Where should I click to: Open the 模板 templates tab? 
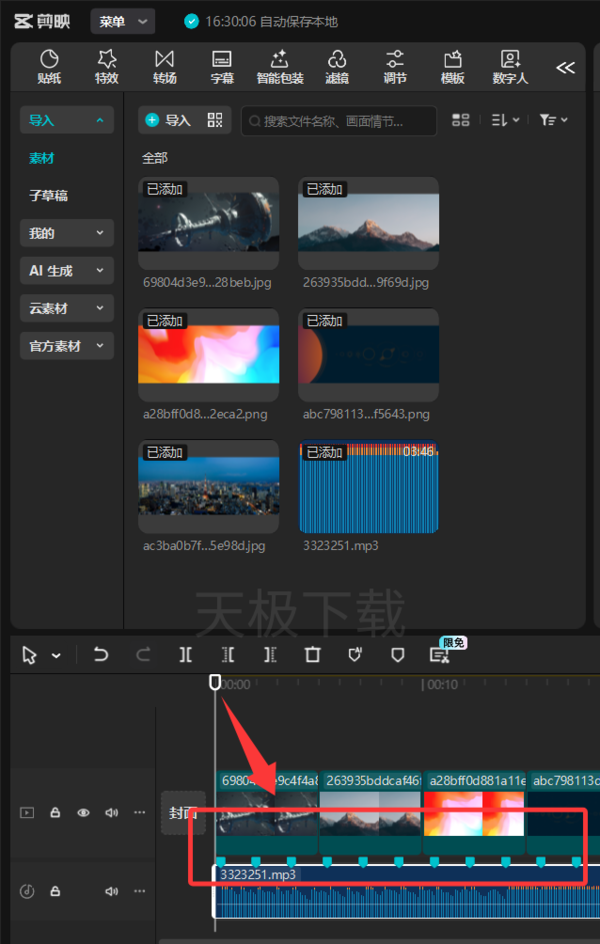(453, 67)
